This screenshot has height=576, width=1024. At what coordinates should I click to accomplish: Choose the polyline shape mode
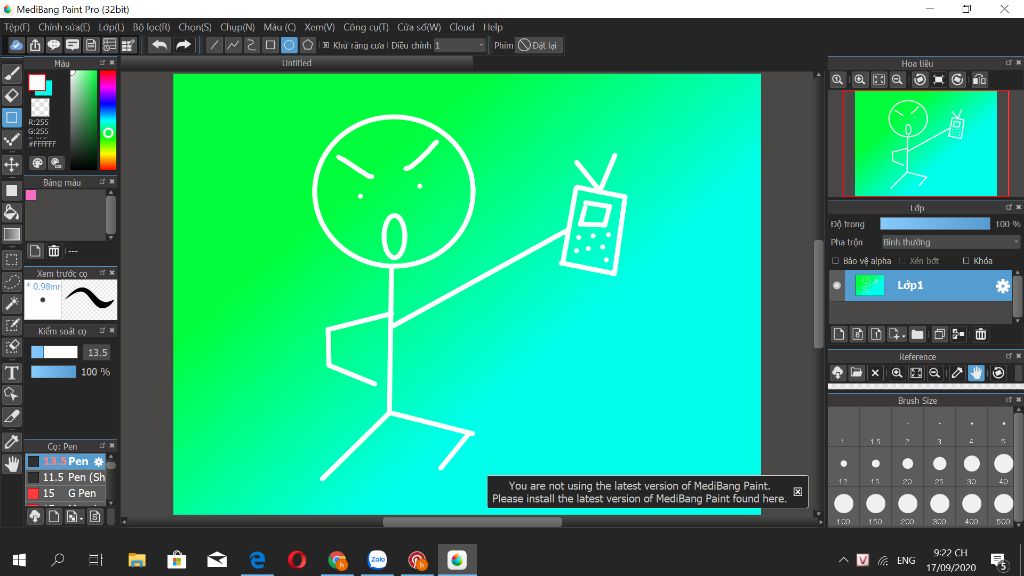(232, 45)
